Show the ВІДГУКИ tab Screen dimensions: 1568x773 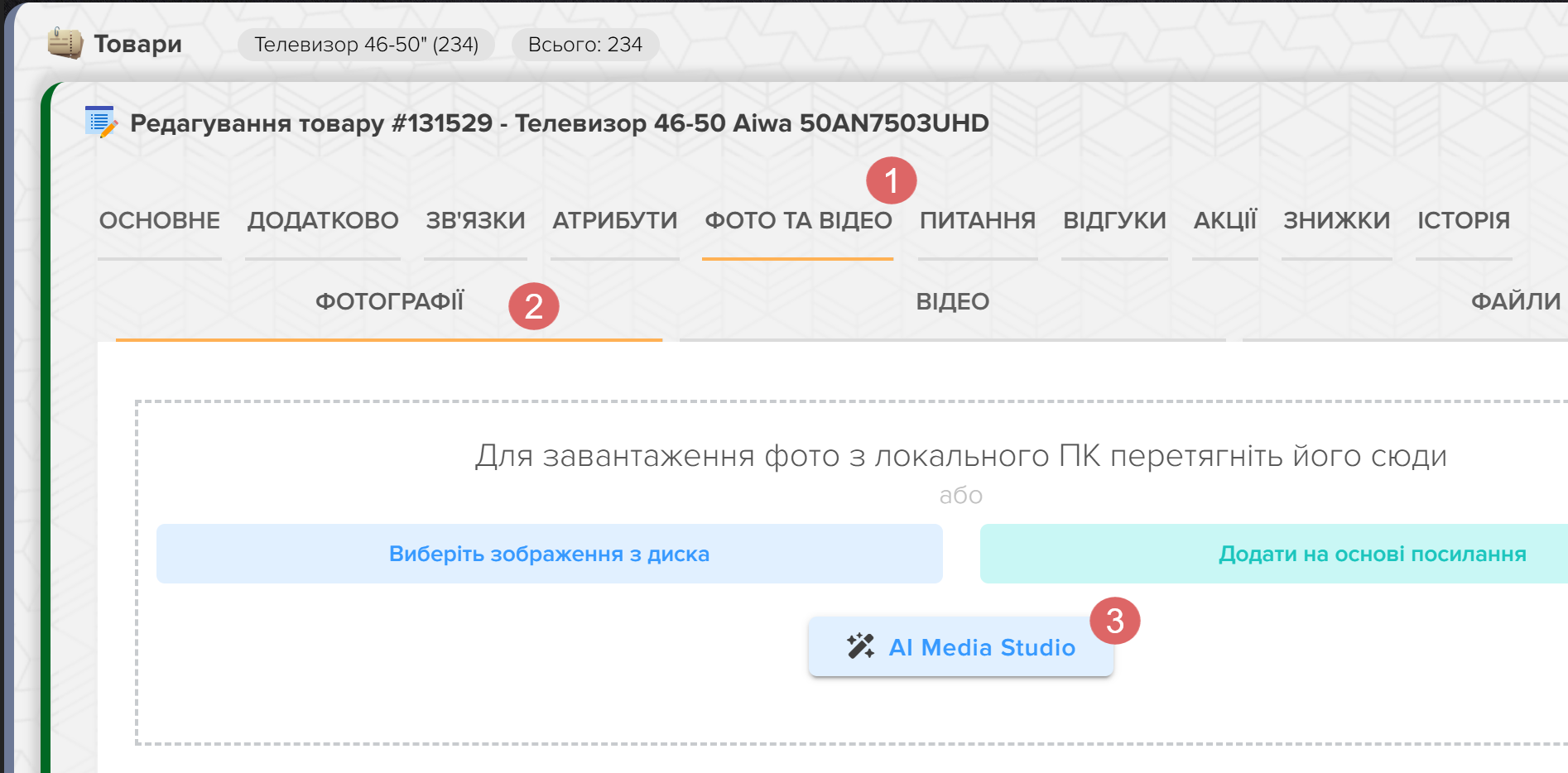[x=1114, y=220]
